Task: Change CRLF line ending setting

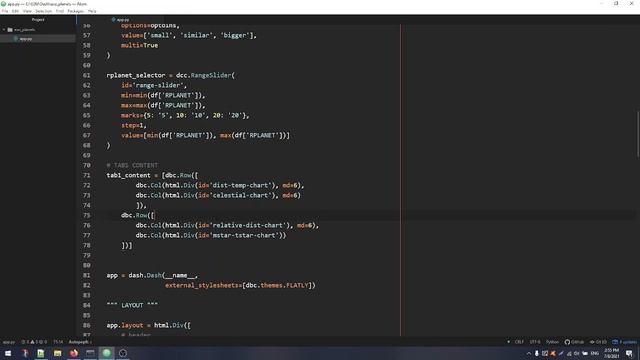Action: 519,342
